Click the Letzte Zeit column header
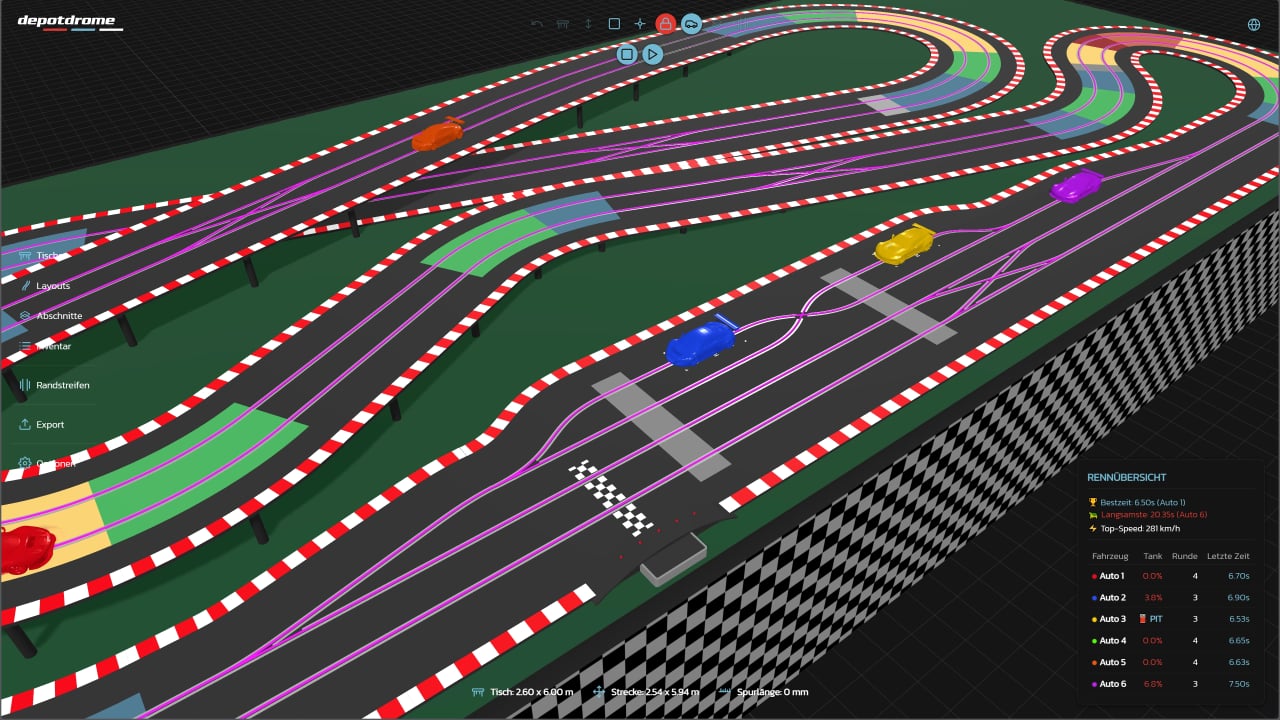This screenshot has height=720, width=1280. click(1227, 556)
